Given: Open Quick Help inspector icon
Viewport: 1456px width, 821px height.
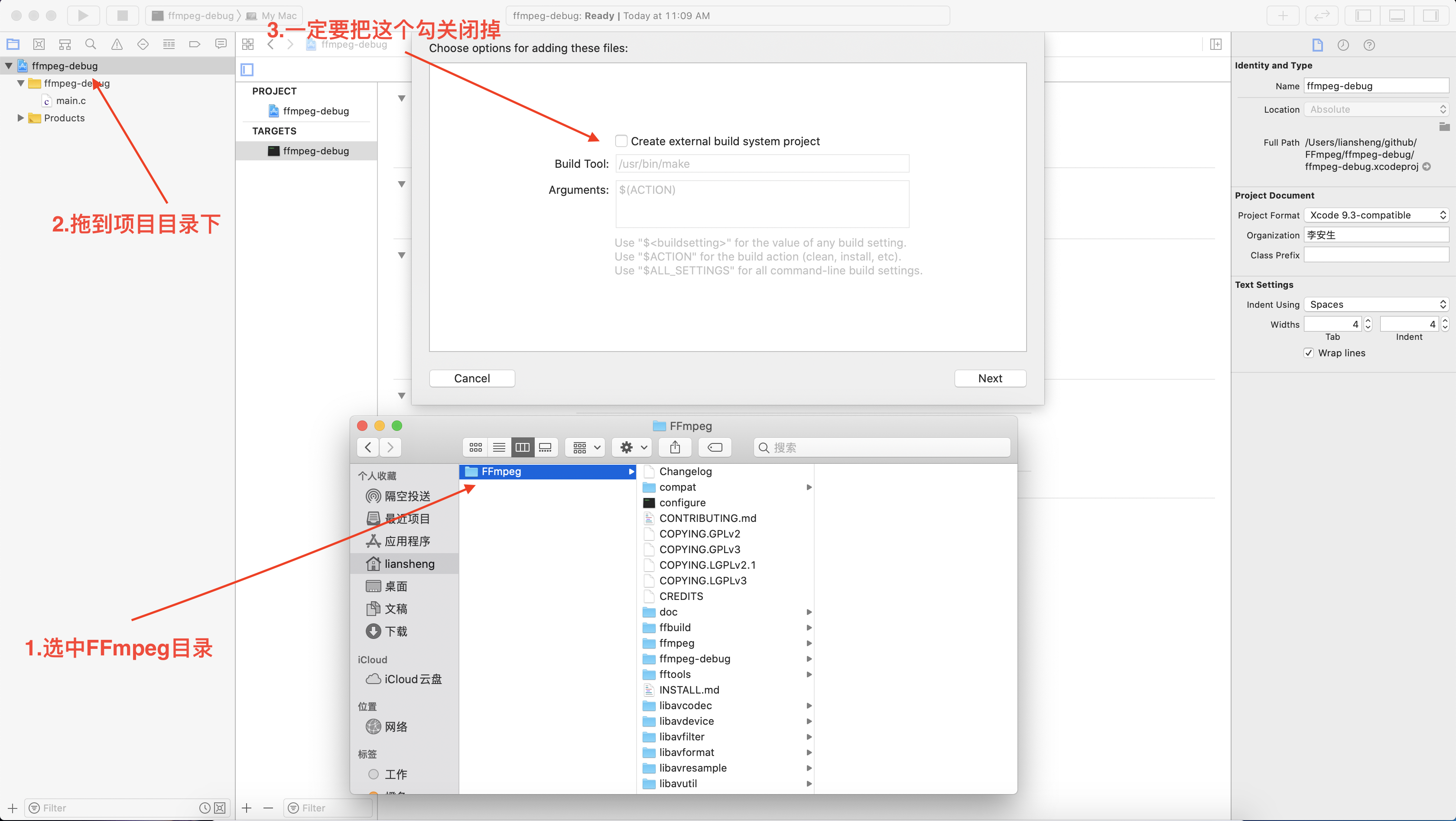Looking at the screenshot, I should pos(1369,45).
